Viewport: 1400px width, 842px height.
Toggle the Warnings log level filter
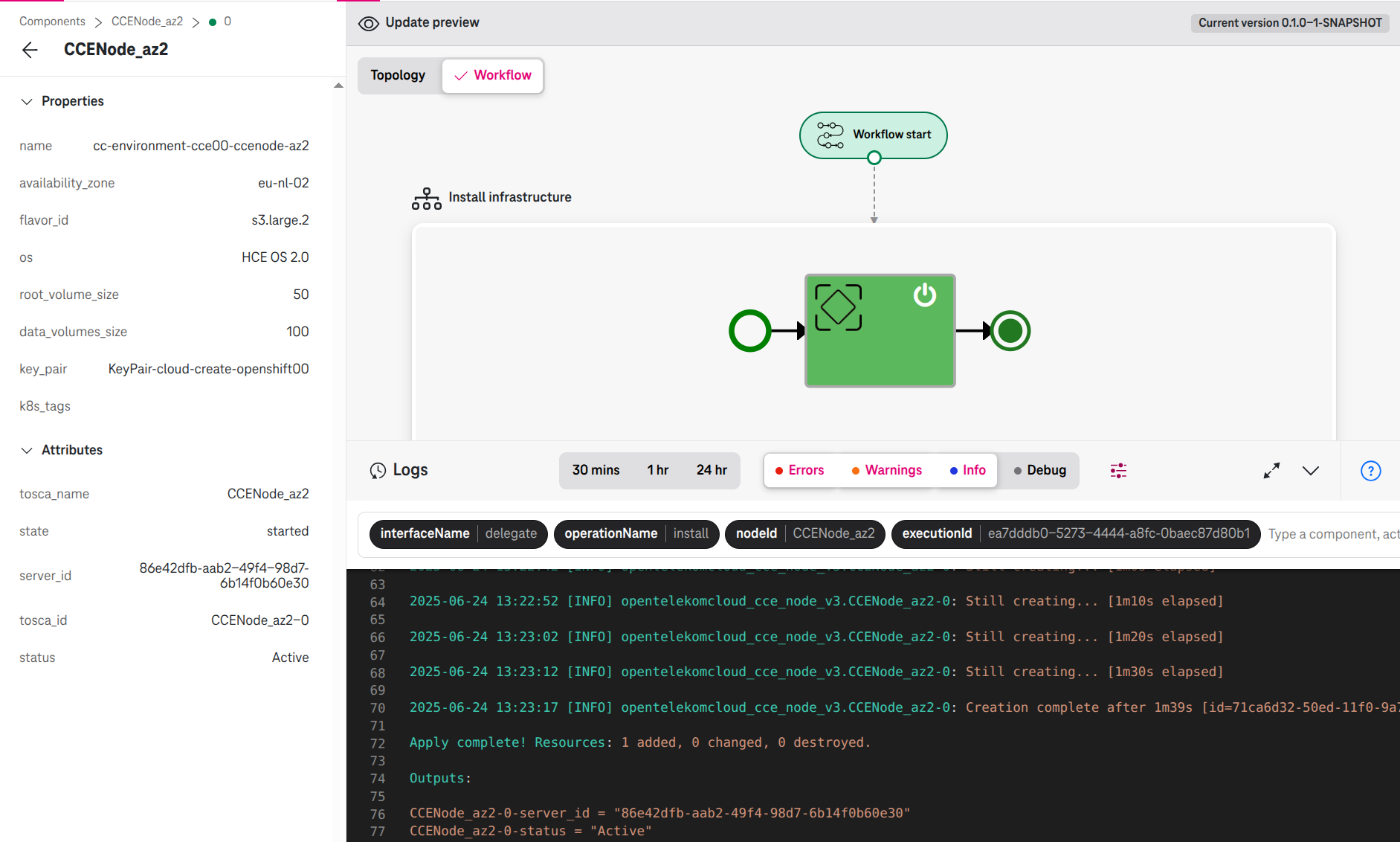coord(887,470)
